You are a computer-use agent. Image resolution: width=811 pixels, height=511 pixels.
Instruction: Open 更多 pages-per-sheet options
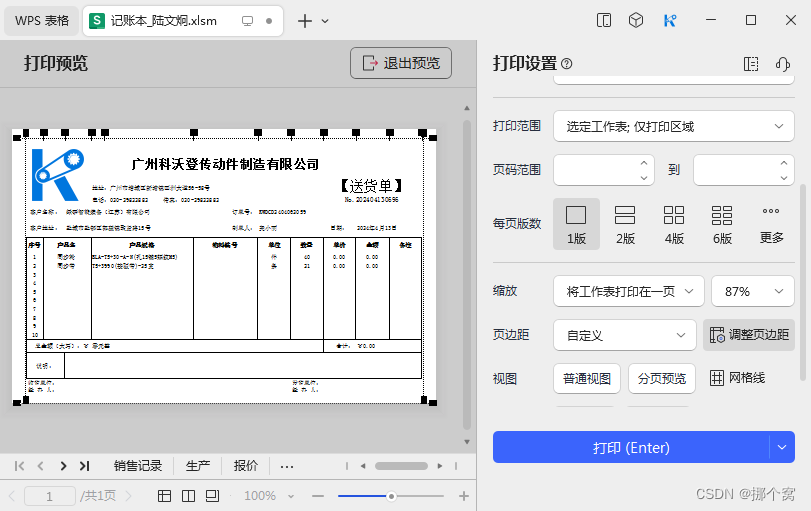point(771,224)
